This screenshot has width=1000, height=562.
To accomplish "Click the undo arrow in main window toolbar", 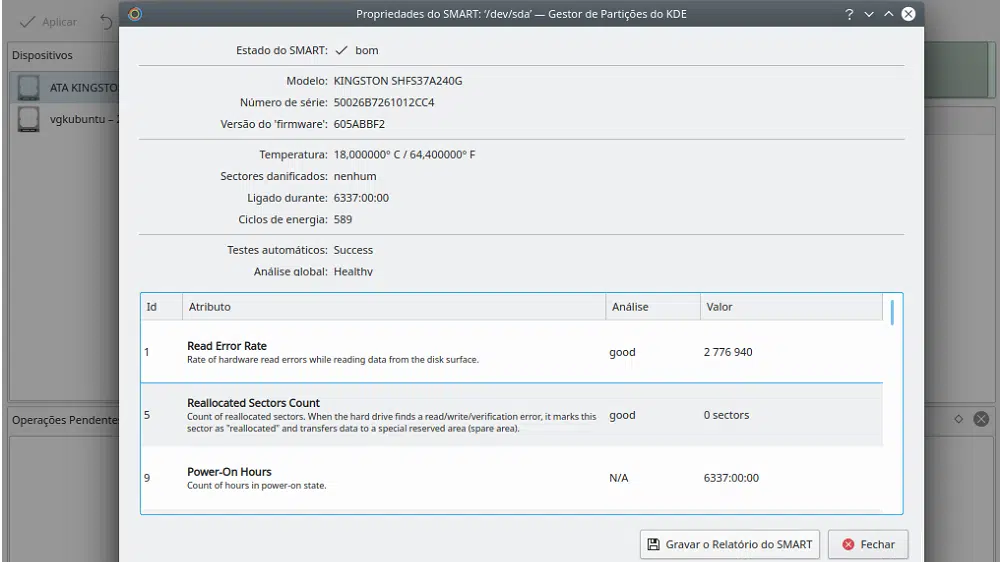I will tap(106, 22).
